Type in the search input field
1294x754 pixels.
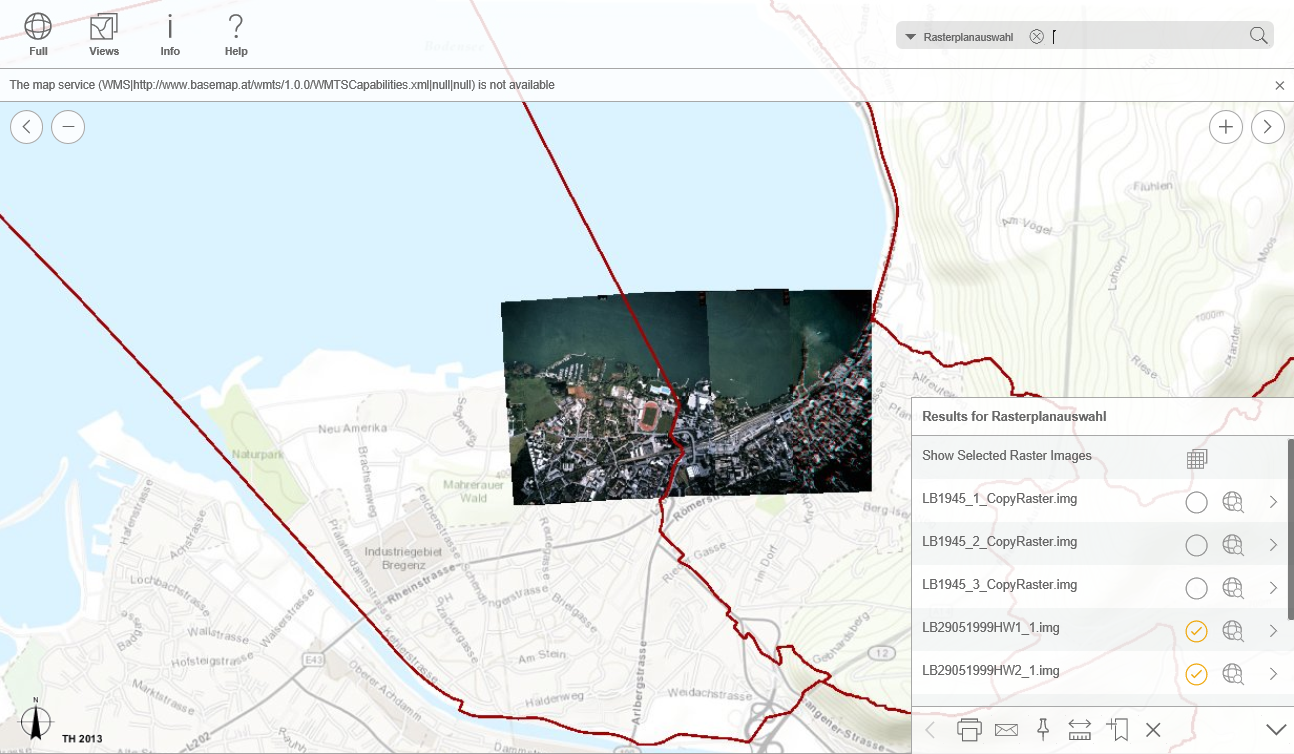(x=1140, y=35)
